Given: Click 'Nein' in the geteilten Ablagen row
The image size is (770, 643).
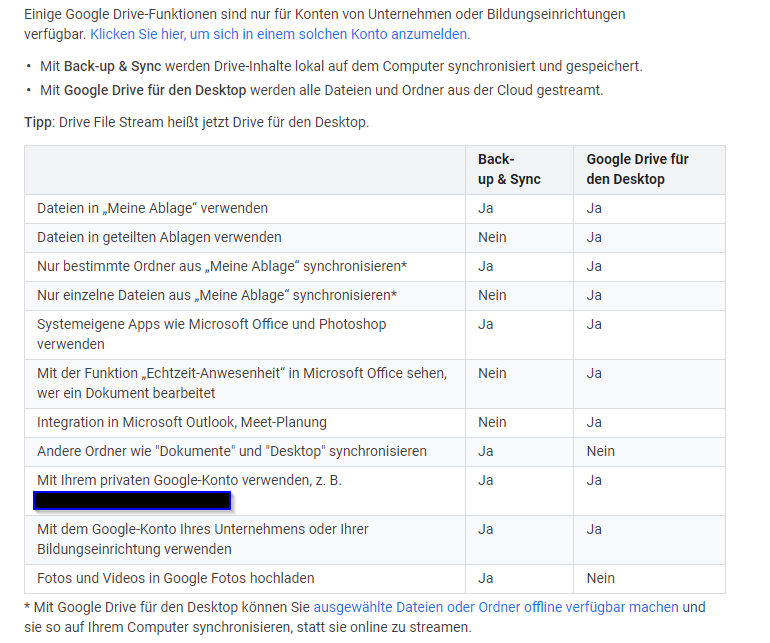Looking at the screenshot, I should [x=492, y=237].
